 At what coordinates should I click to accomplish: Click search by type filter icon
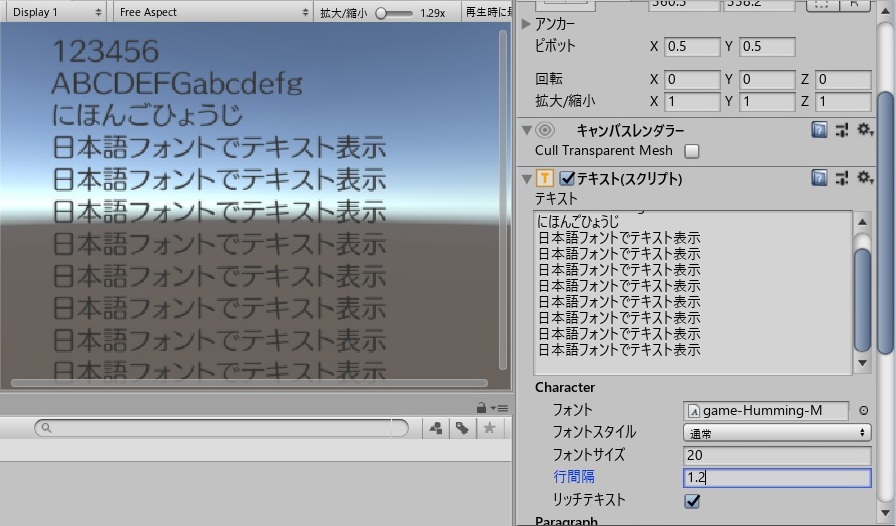tap(436, 428)
